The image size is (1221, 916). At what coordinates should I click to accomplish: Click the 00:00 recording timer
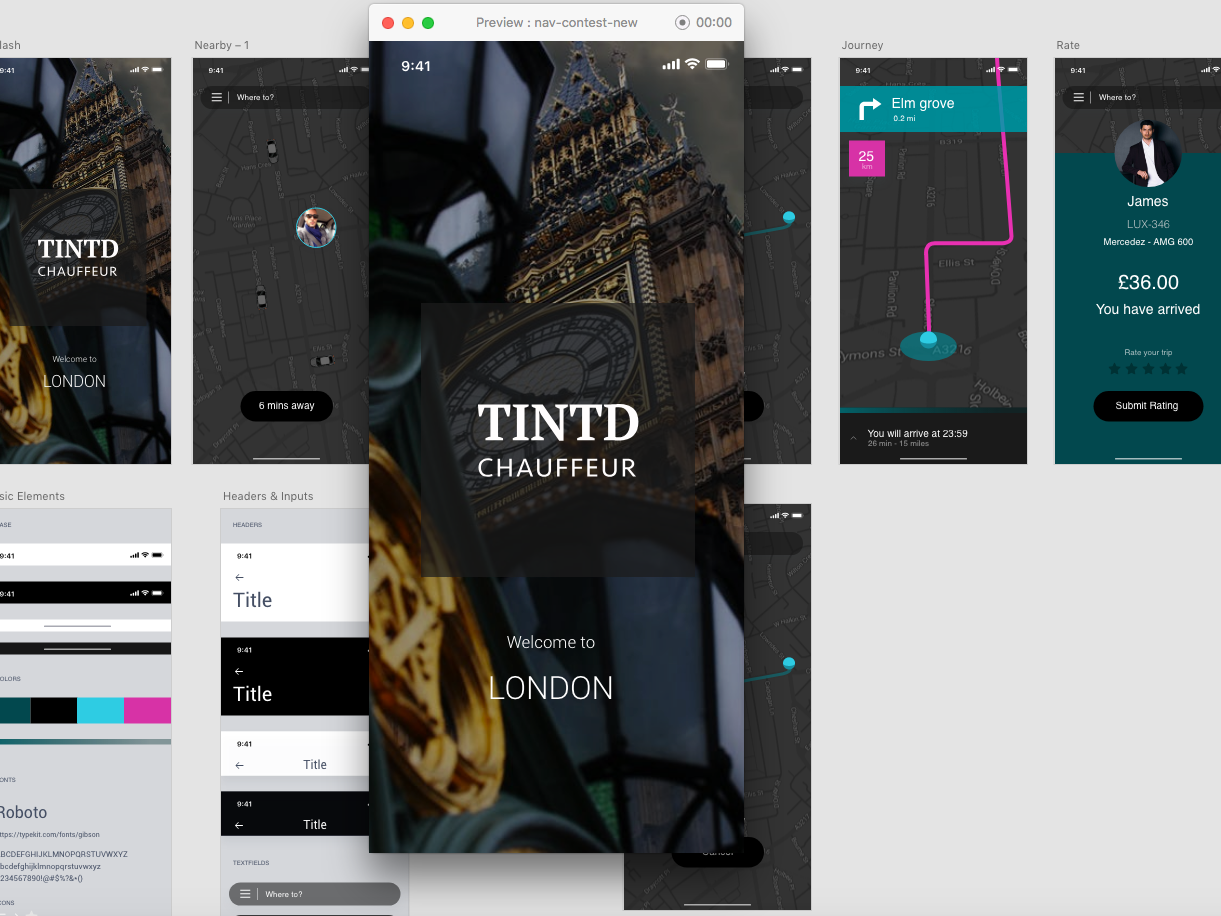(714, 22)
